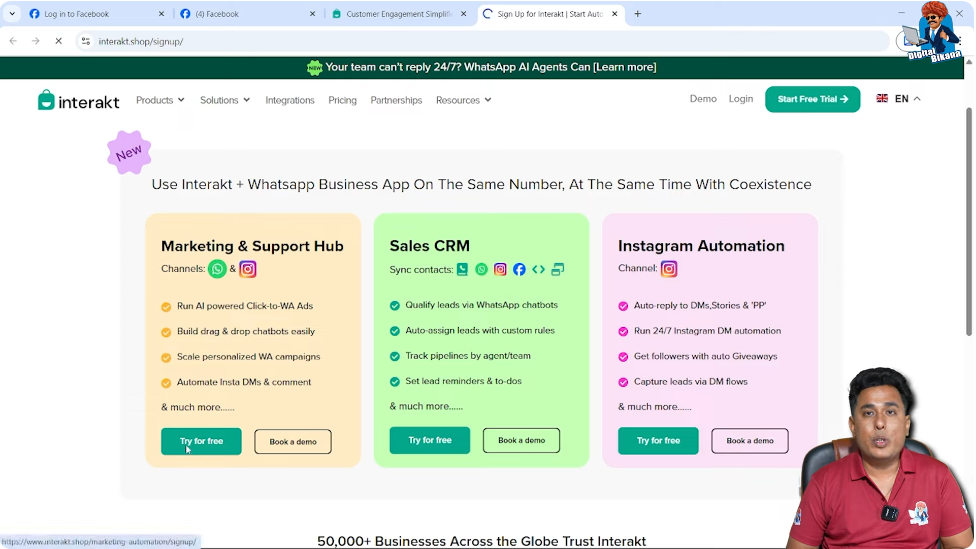The image size is (976, 549).
Task: Close the (4) Facebook tab
Action: pyautogui.click(x=312, y=14)
